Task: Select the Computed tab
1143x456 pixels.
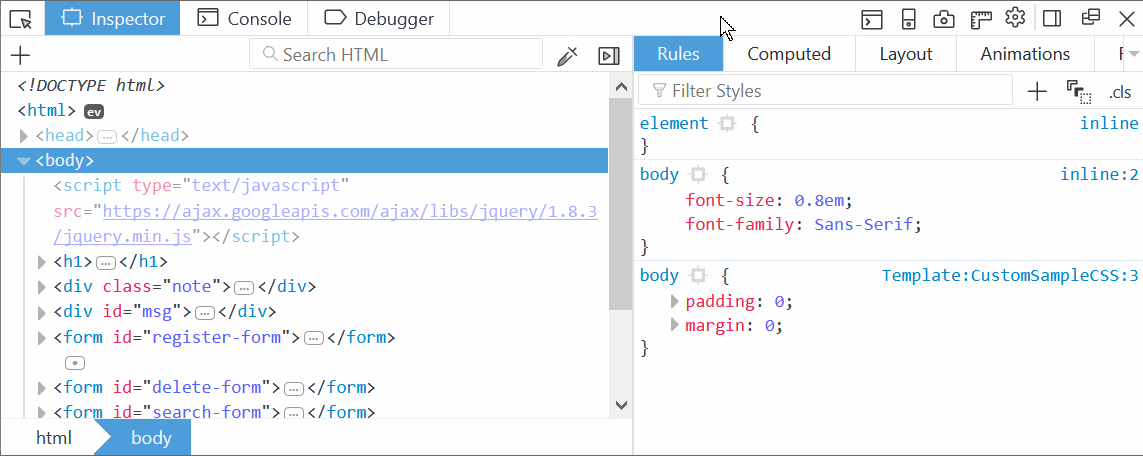Action: tap(789, 54)
